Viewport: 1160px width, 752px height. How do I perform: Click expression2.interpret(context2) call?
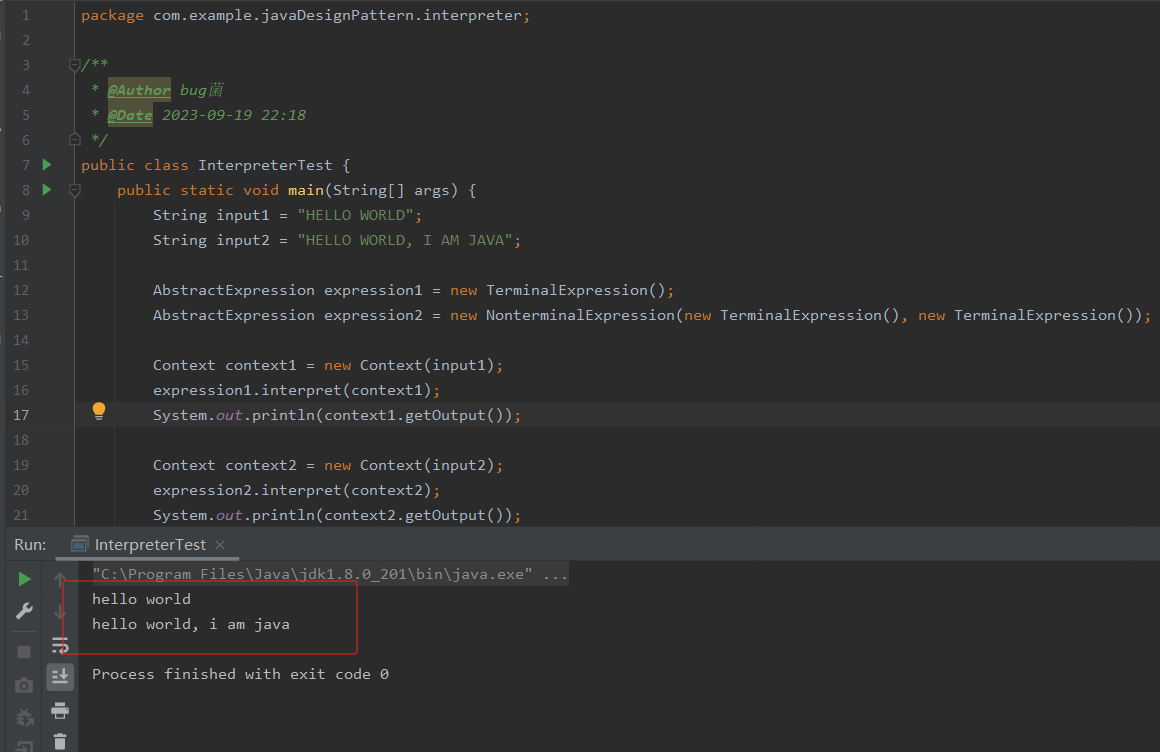(292, 490)
